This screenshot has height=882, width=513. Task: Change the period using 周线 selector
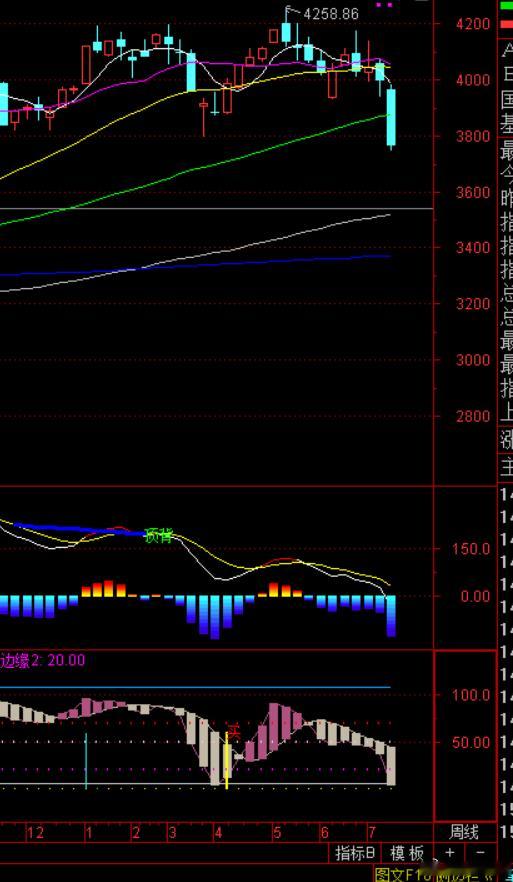464,832
